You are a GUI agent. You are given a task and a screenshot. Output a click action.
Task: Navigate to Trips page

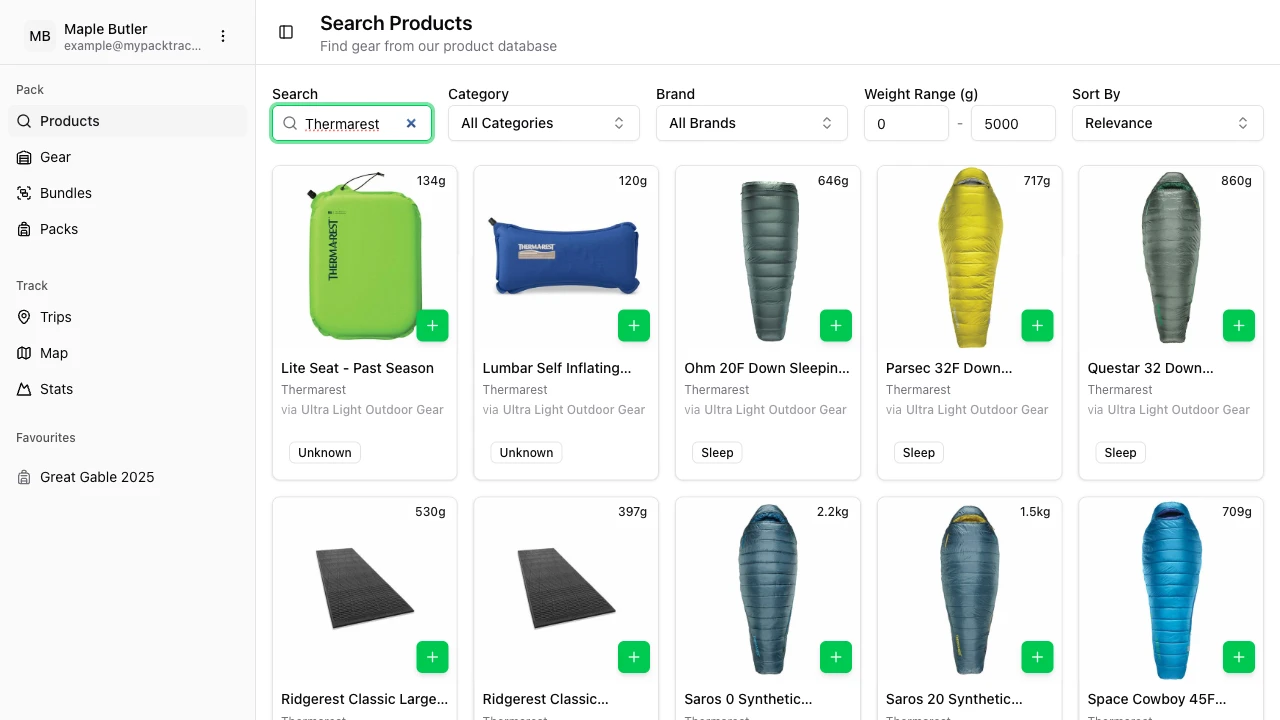click(56, 317)
